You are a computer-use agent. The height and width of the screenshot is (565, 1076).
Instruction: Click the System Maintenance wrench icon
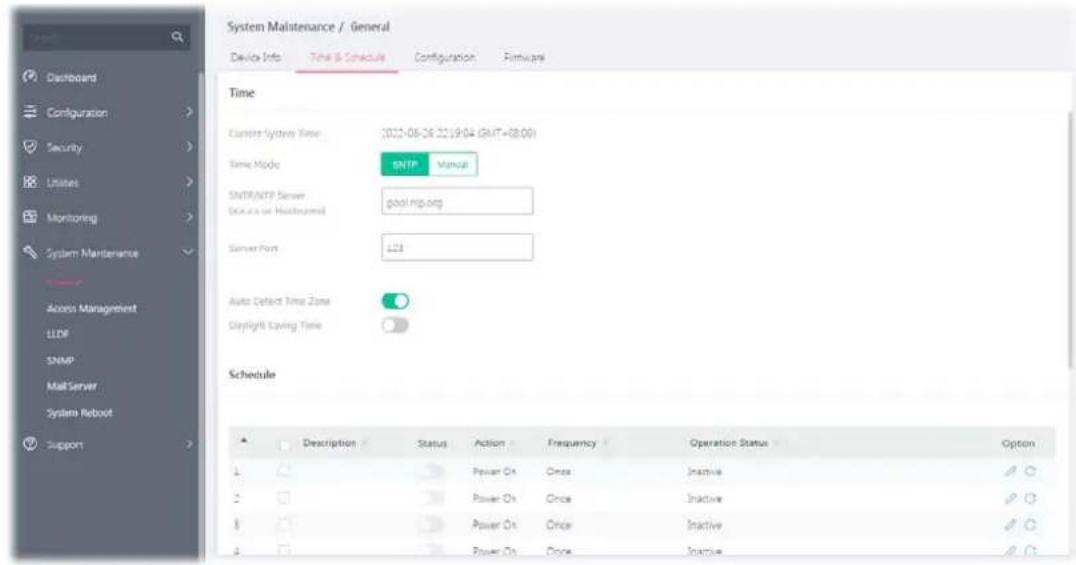tap(30, 253)
